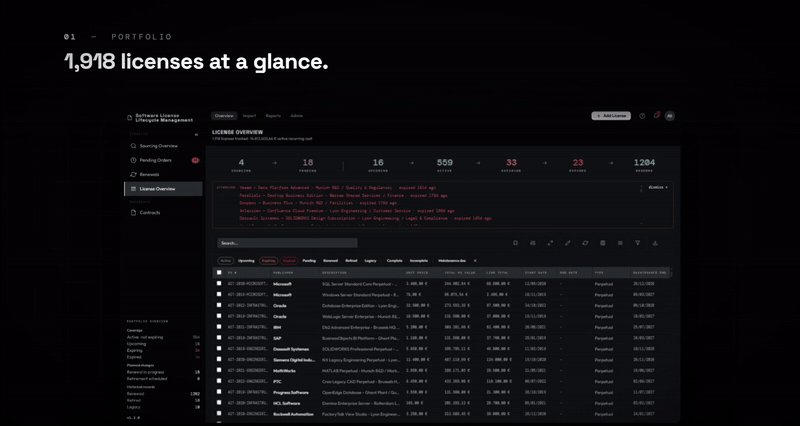Sort by the Start Date column header
This screenshot has width=800, height=426.
538,273
